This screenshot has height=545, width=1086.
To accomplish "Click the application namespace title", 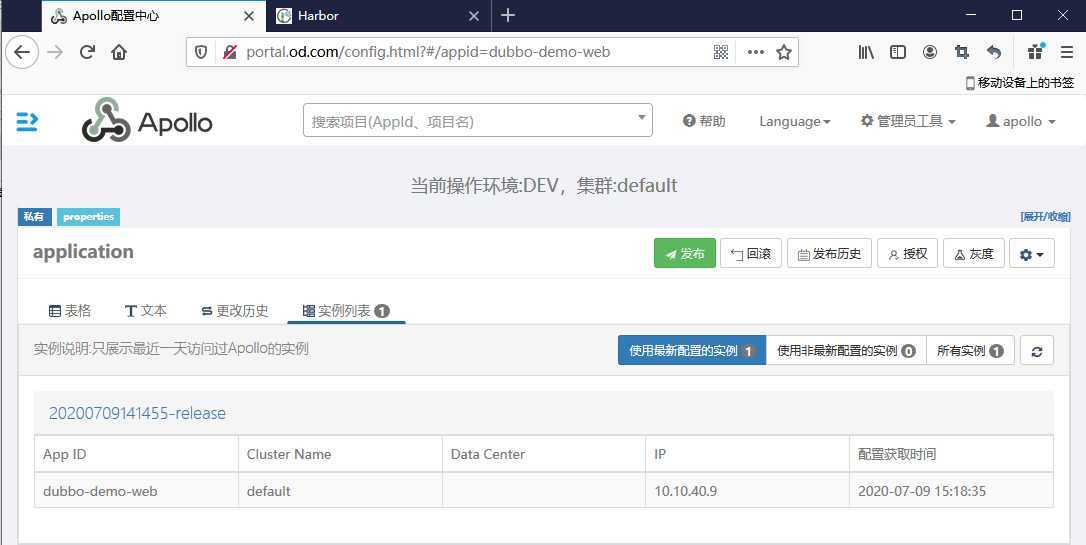I will [83, 251].
